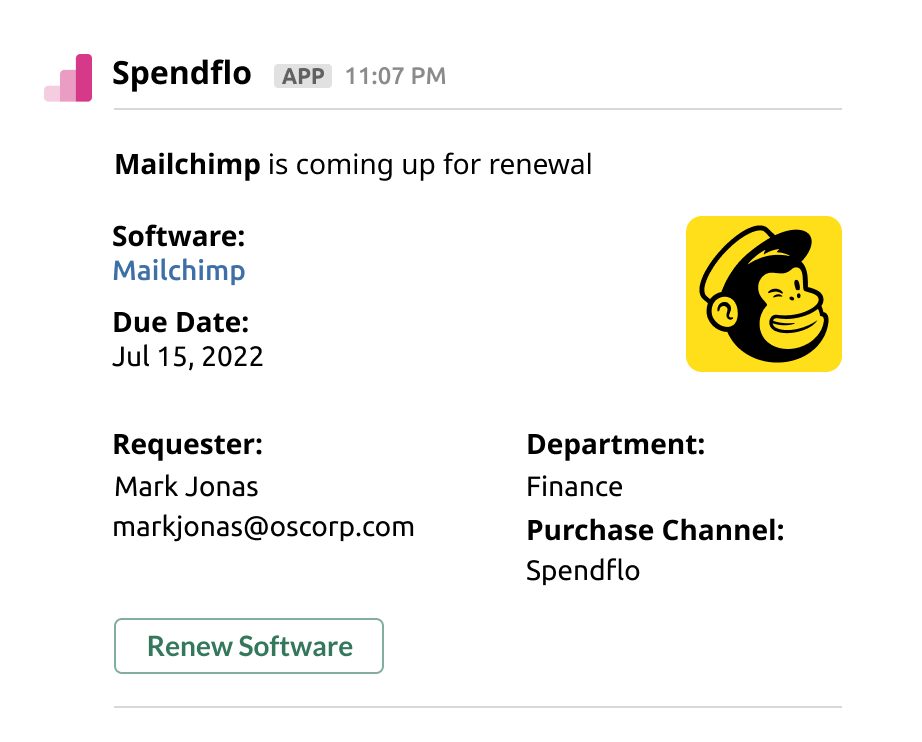
Task: Select the Jul 15, 2022 date value
Action: coord(187,357)
